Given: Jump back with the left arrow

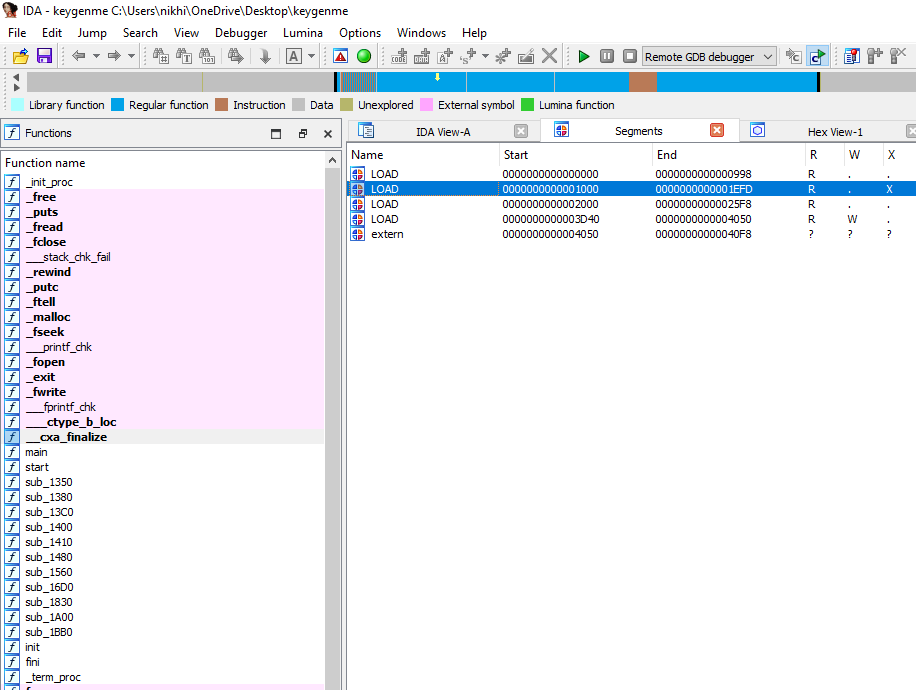Looking at the screenshot, I should 78,56.
